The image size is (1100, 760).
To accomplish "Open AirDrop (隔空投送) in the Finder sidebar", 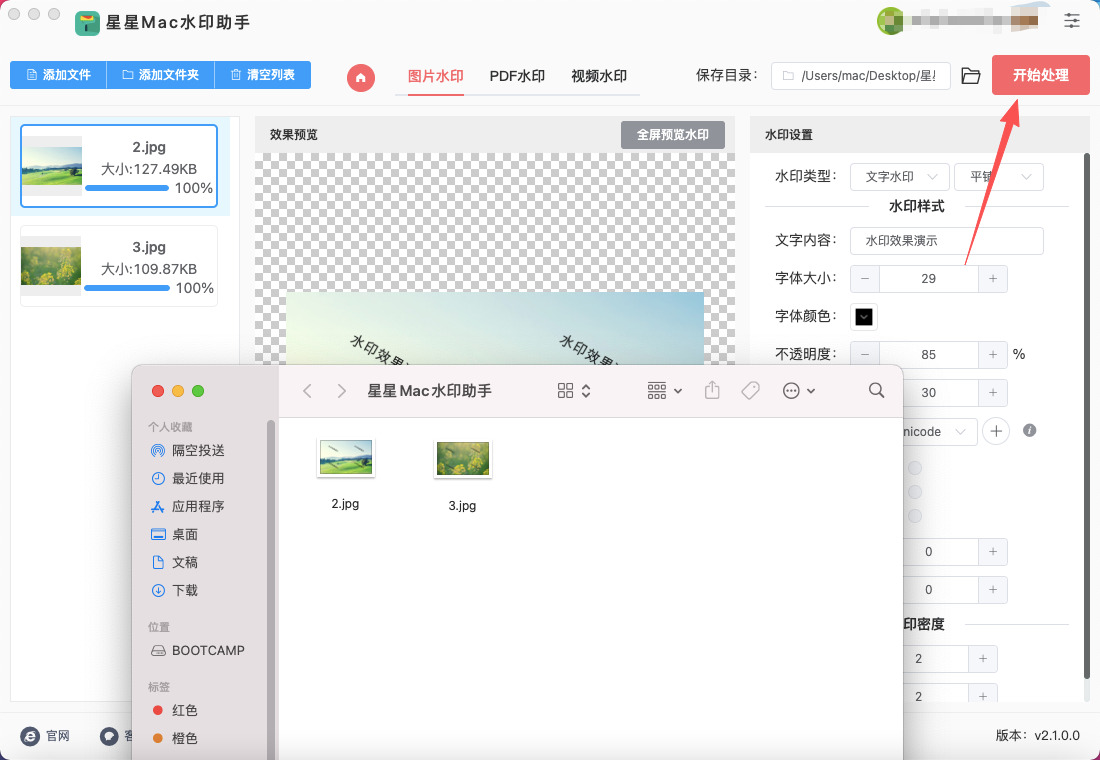I will click(197, 450).
